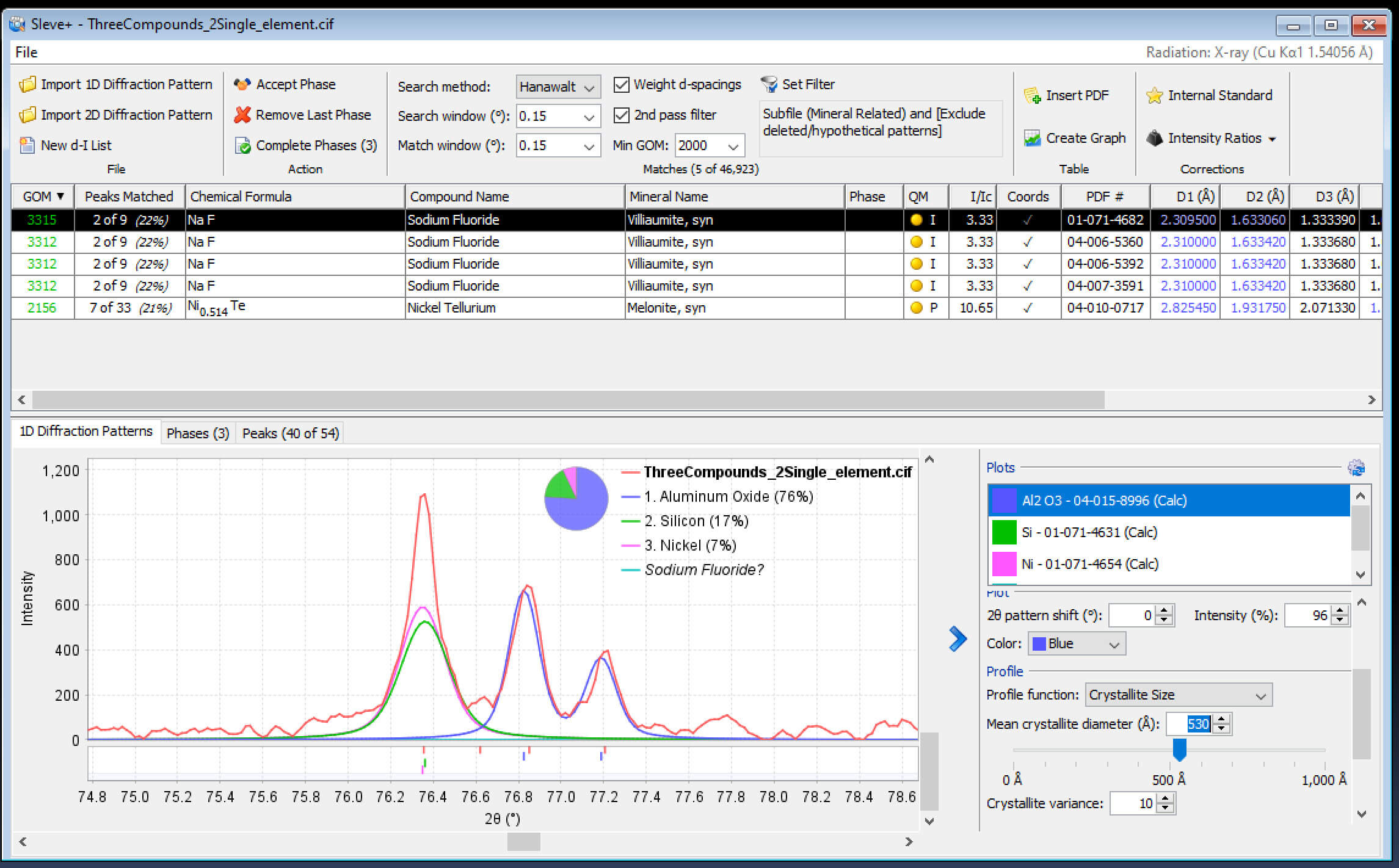The width and height of the screenshot is (1399, 868).
Task: Expand the Profile function Crystallite Size dropdown
Action: (1178, 695)
